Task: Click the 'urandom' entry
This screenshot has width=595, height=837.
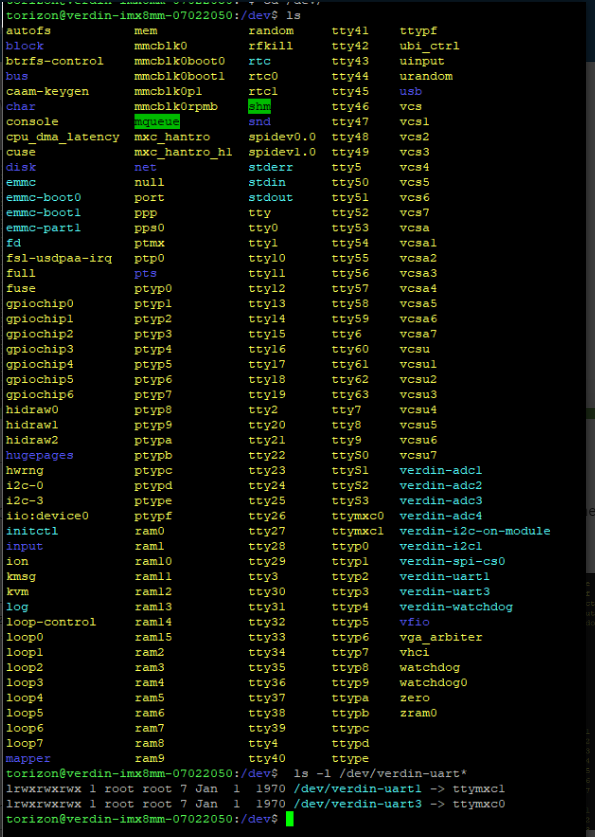Action: pos(426,76)
